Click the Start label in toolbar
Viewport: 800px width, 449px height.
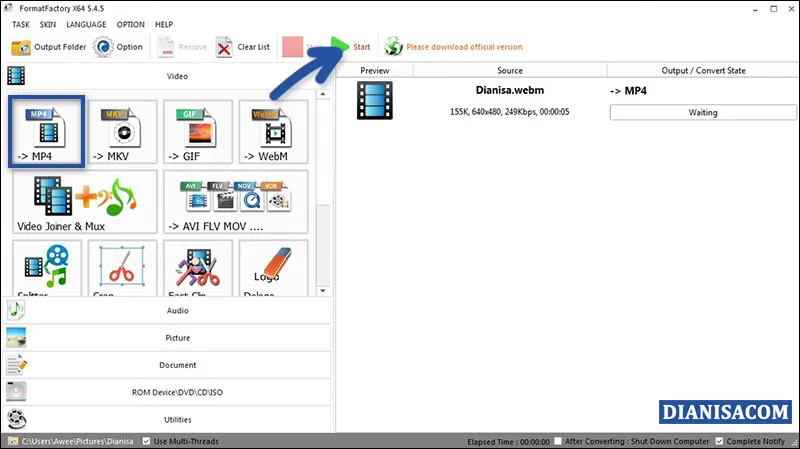pyautogui.click(x=362, y=47)
